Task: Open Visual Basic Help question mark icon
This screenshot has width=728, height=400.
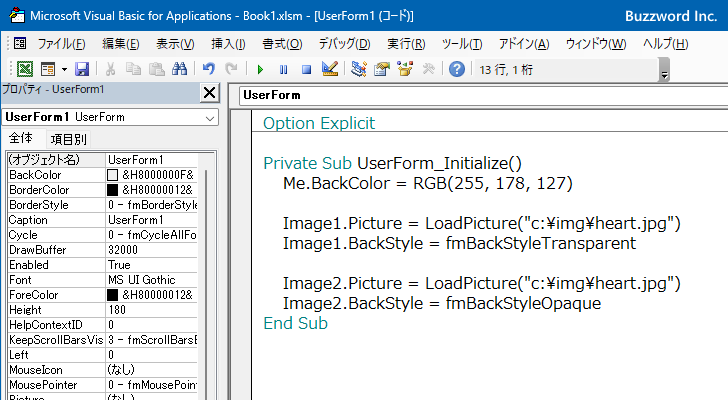Action: [457, 69]
